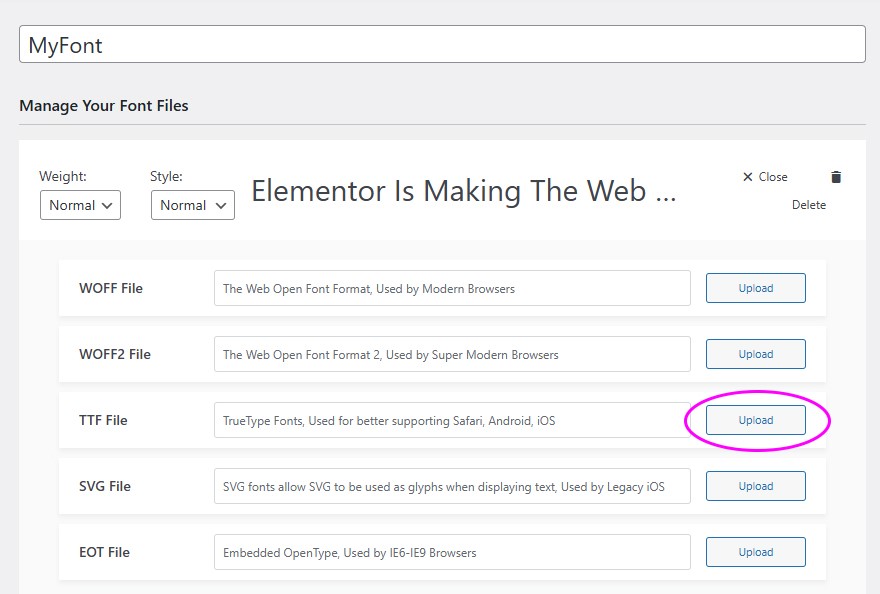The width and height of the screenshot is (880, 594).
Task: Upload an SVG font file
Action: [755, 486]
